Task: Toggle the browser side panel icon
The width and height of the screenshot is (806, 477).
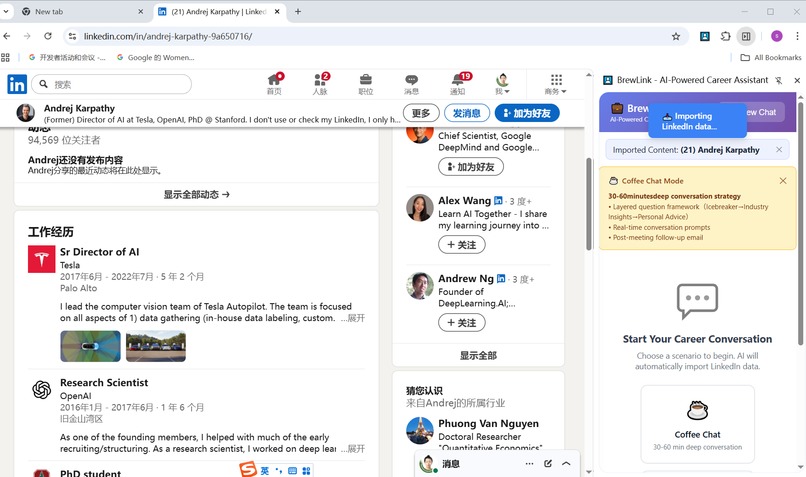Action: [746, 36]
